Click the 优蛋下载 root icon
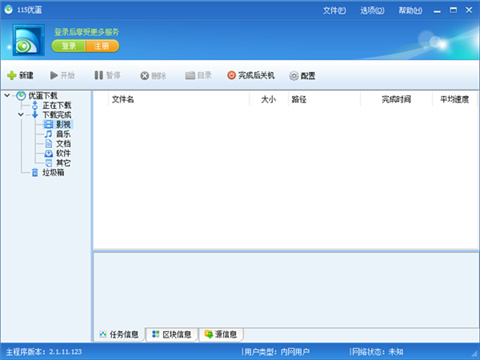The height and width of the screenshot is (360, 480). [21, 96]
